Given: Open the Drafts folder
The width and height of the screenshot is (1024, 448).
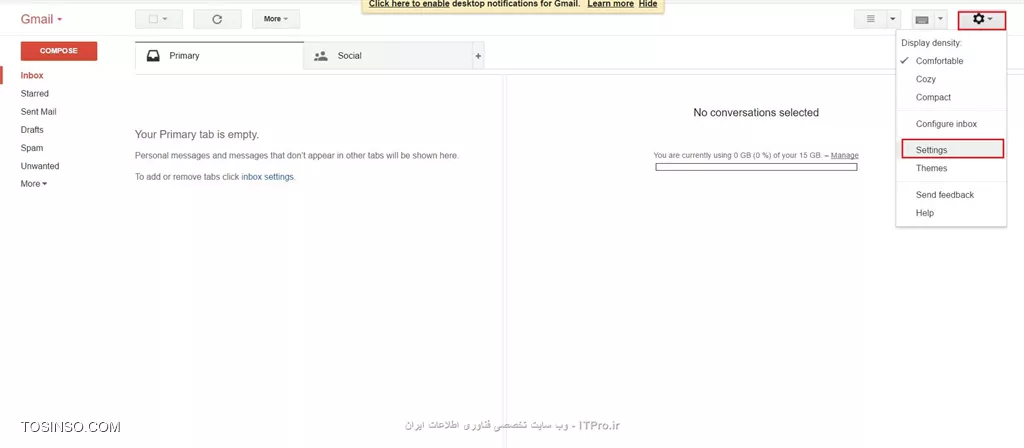Looking at the screenshot, I should coord(32,130).
